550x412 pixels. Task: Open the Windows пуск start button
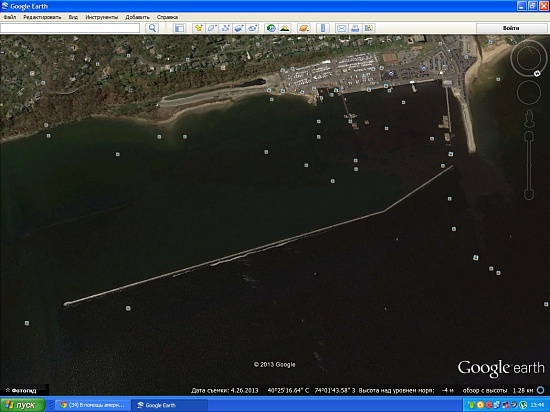(x=23, y=405)
